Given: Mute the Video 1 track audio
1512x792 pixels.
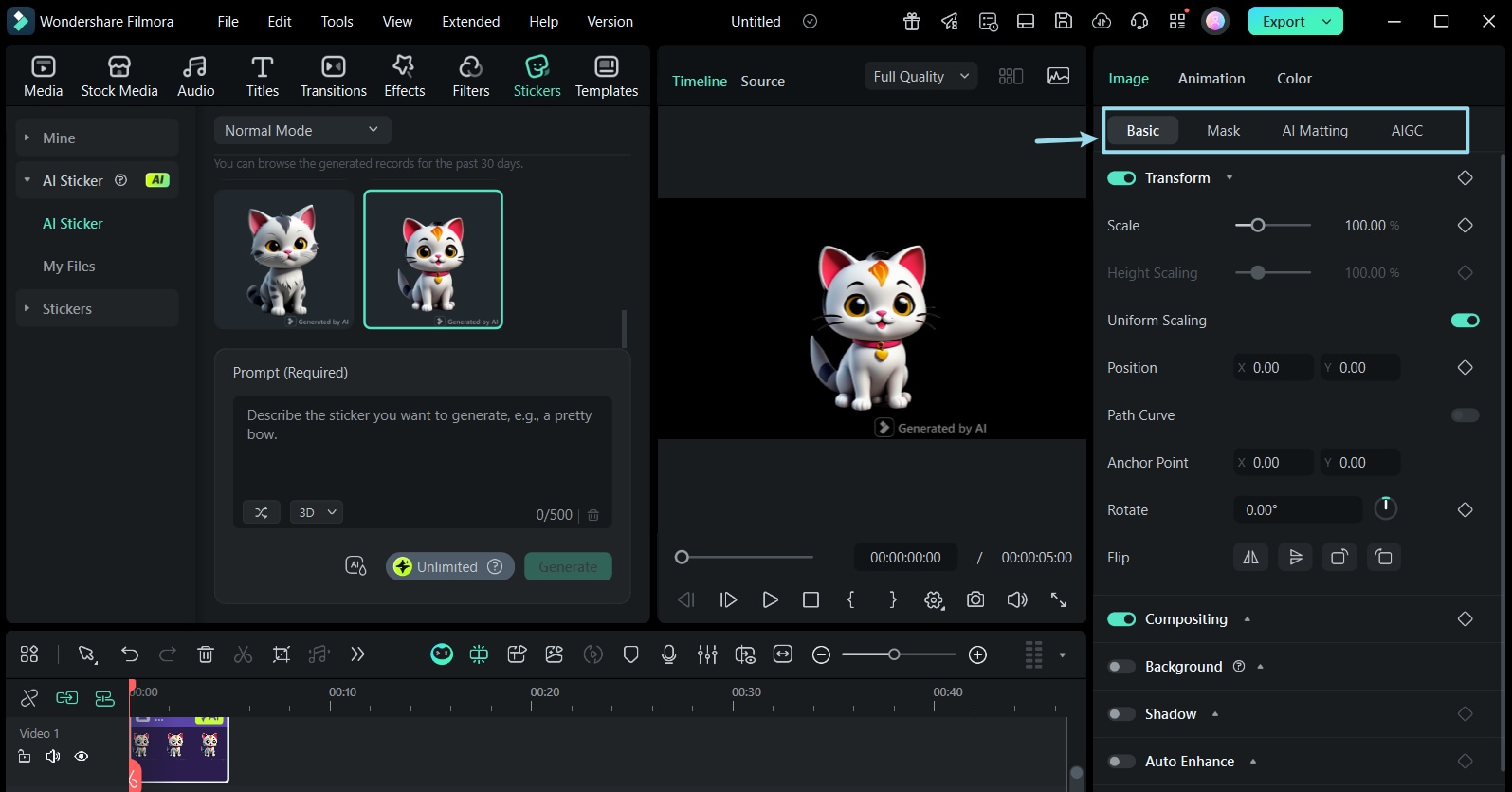Looking at the screenshot, I should pyautogui.click(x=53, y=756).
